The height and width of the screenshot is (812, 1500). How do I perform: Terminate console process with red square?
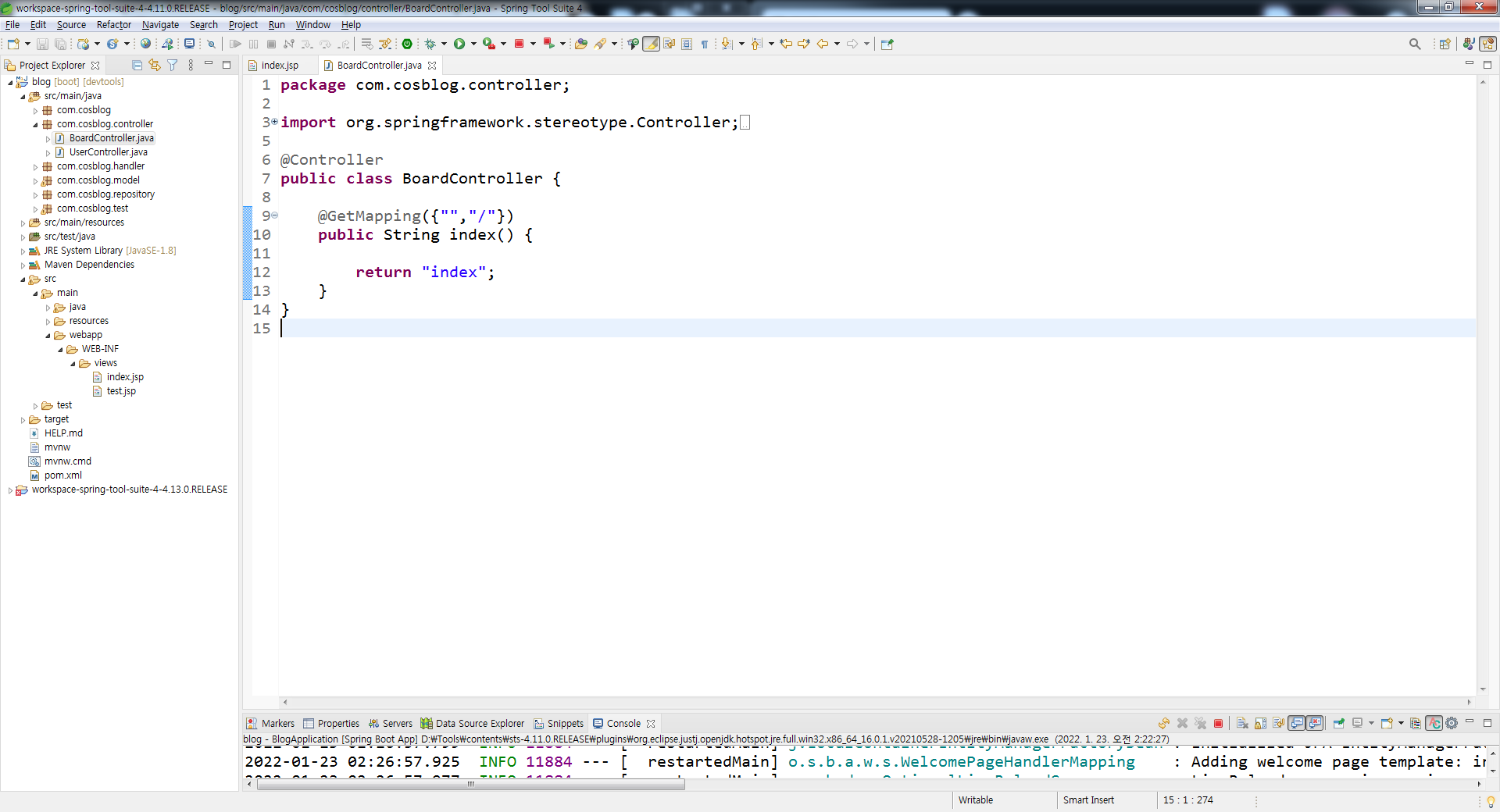click(1218, 723)
